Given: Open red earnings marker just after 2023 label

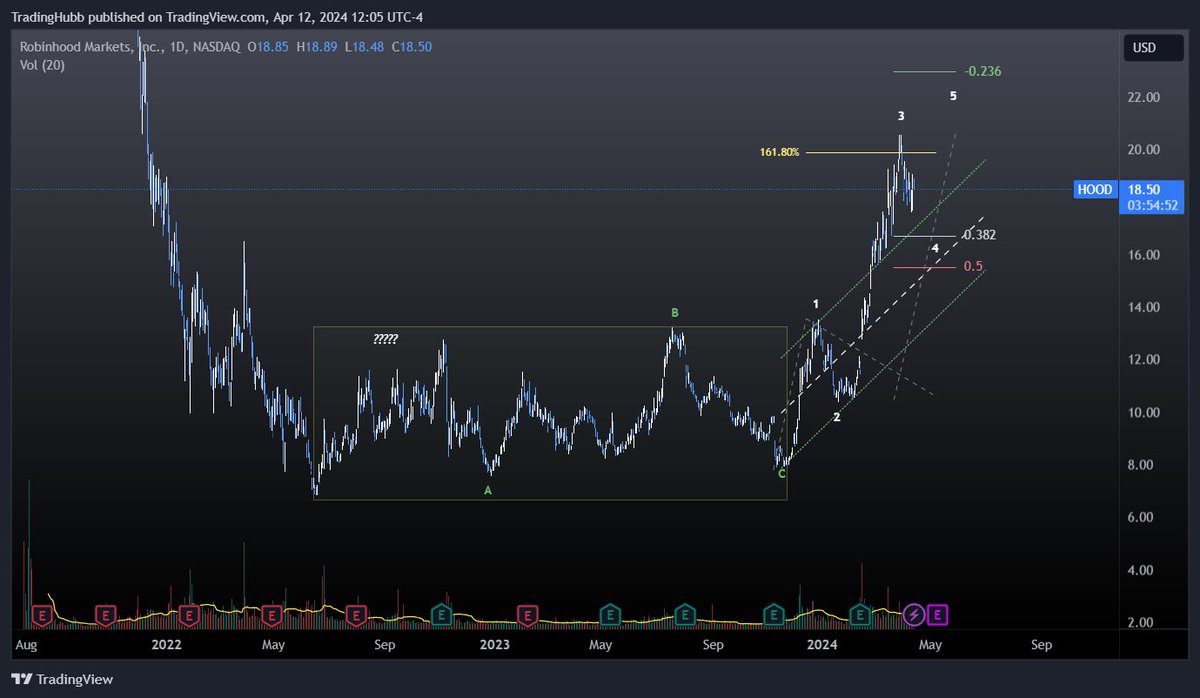Looking at the screenshot, I should pos(526,614).
